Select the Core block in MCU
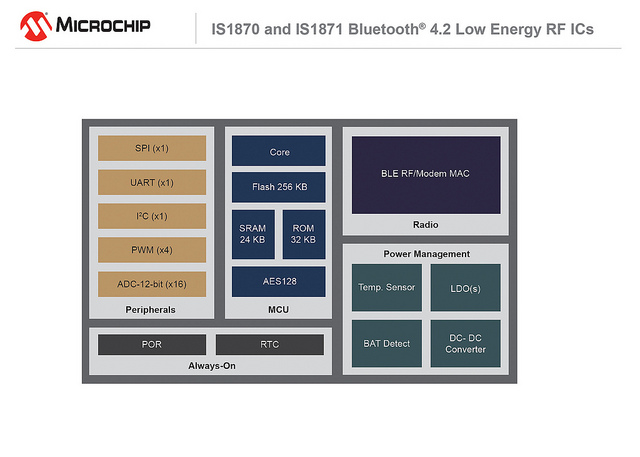 [279, 152]
